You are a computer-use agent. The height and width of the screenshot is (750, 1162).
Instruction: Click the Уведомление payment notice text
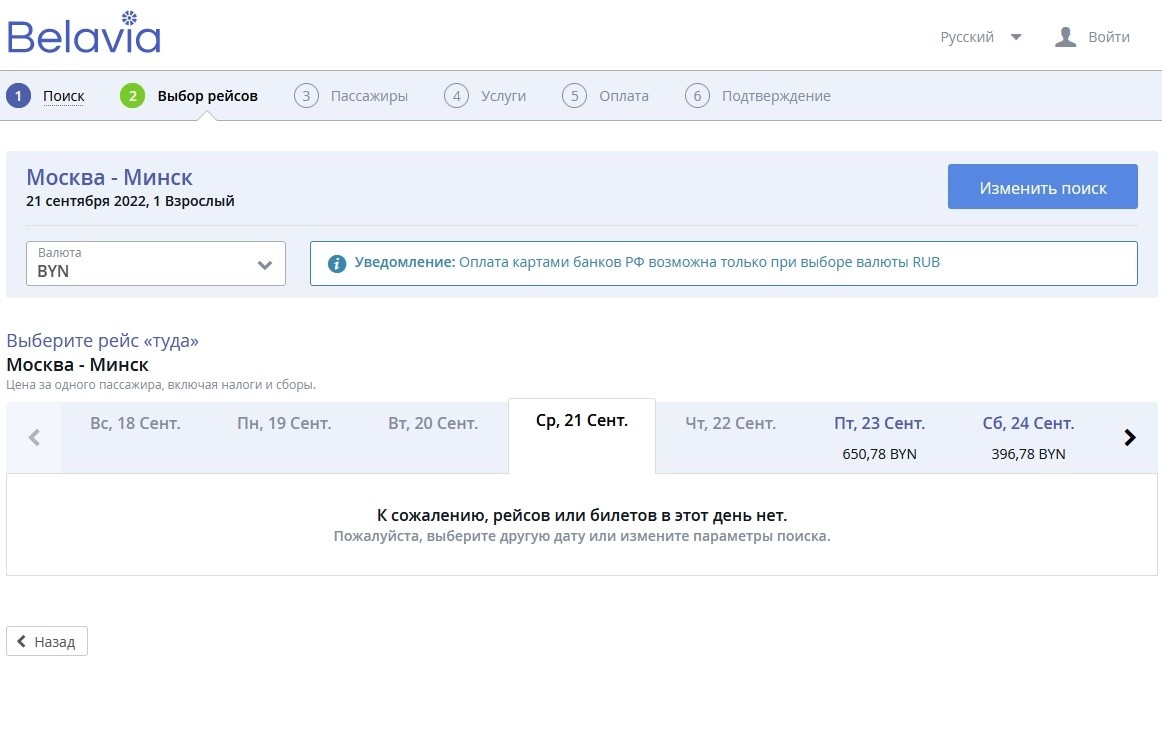coord(647,262)
